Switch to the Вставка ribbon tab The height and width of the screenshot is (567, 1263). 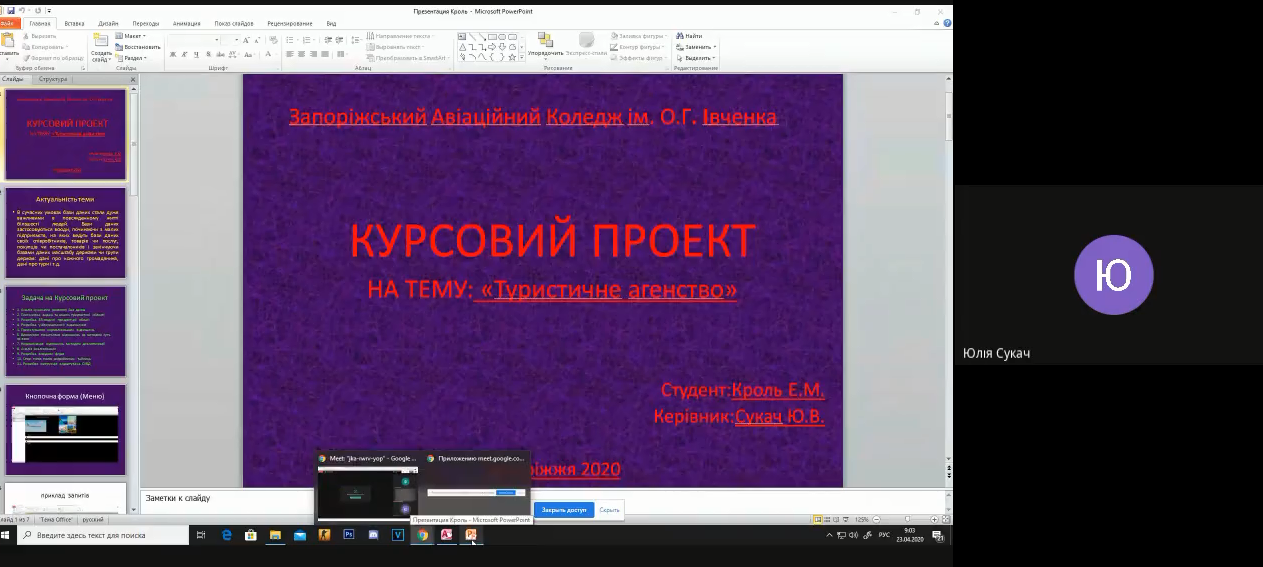click(74, 23)
